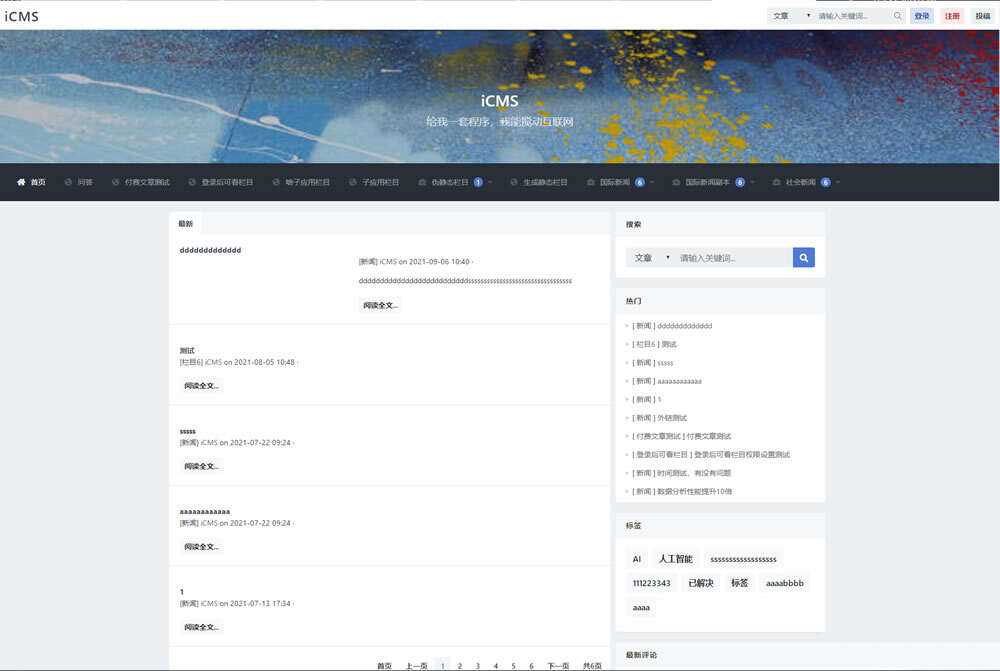Go to page 3 in the pagination bar
This screenshot has height=671, width=1000.
point(477,664)
